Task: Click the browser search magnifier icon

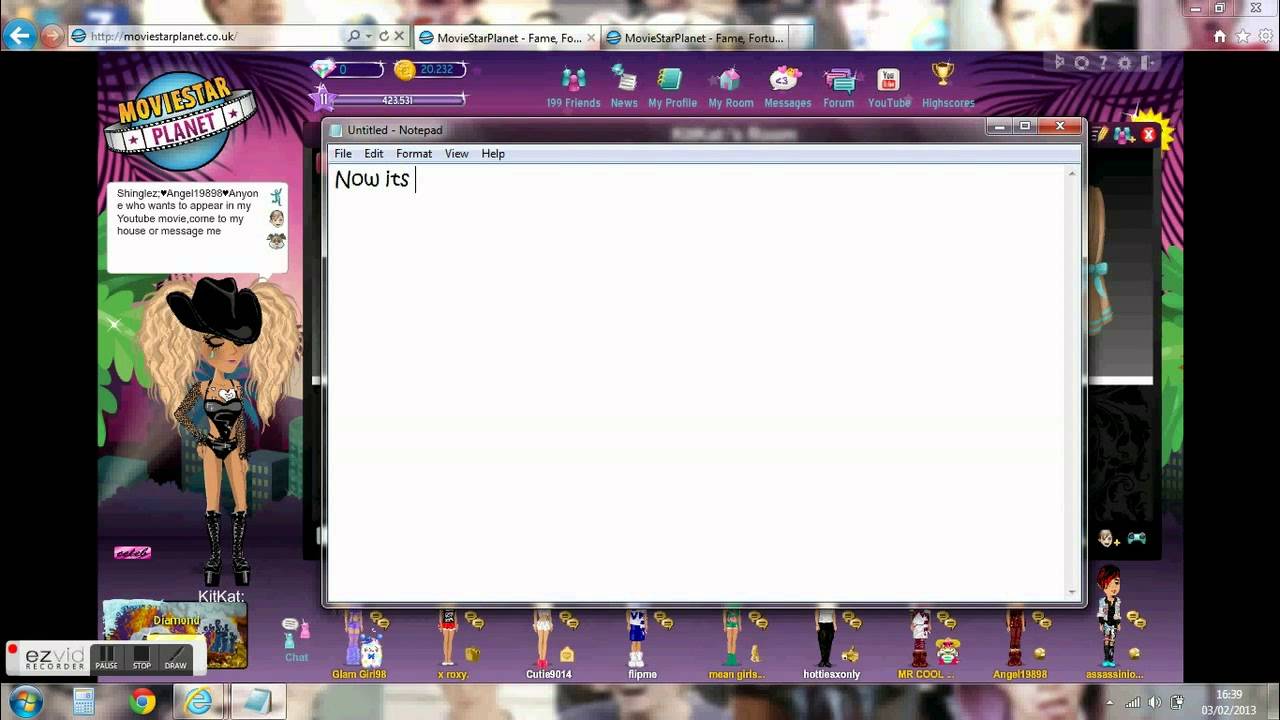Action: [354, 36]
